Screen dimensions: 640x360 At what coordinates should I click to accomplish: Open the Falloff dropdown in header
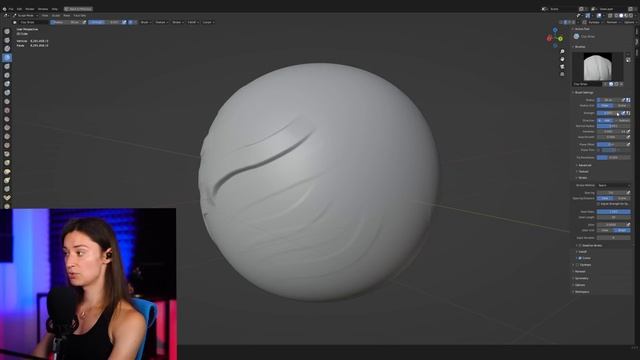[x=193, y=22]
